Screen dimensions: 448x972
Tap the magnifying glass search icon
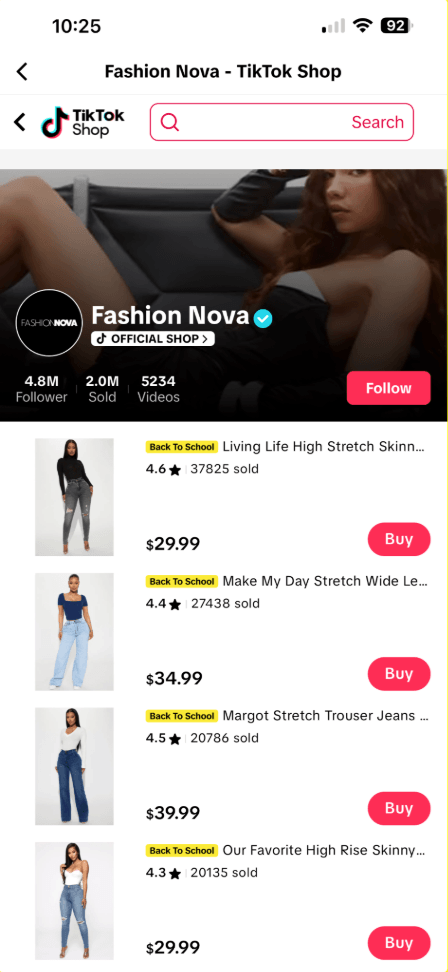click(x=169, y=122)
